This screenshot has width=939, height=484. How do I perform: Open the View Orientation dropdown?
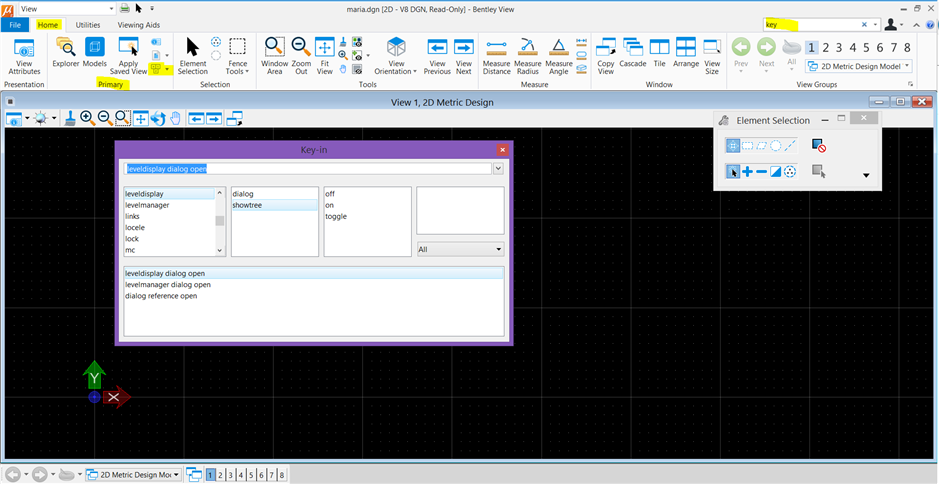pos(396,56)
